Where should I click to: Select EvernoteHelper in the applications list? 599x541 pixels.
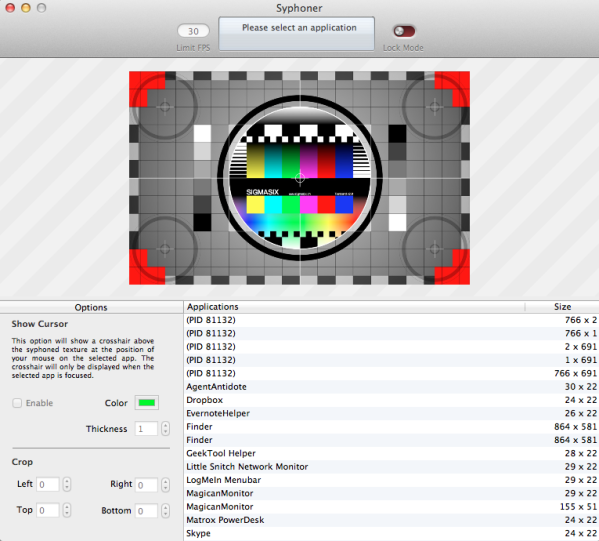(x=391, y=413)
